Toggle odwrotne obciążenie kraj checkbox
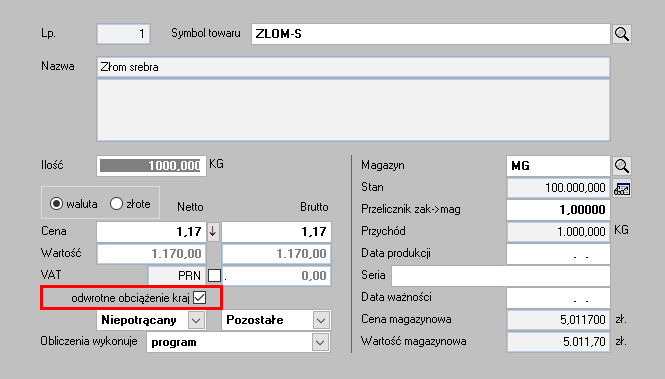665x379 pixels. [x=199, y=298]
